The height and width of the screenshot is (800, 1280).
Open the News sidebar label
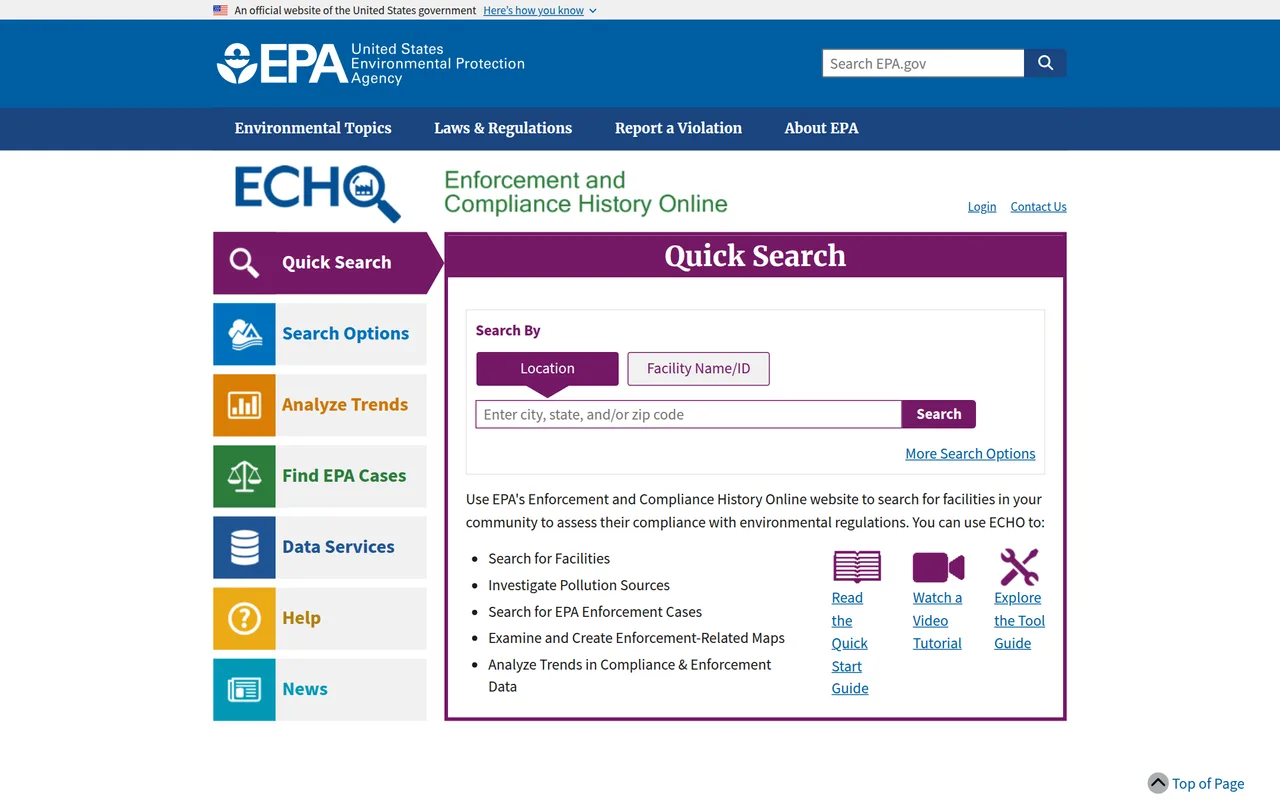[x=305, y=689]
